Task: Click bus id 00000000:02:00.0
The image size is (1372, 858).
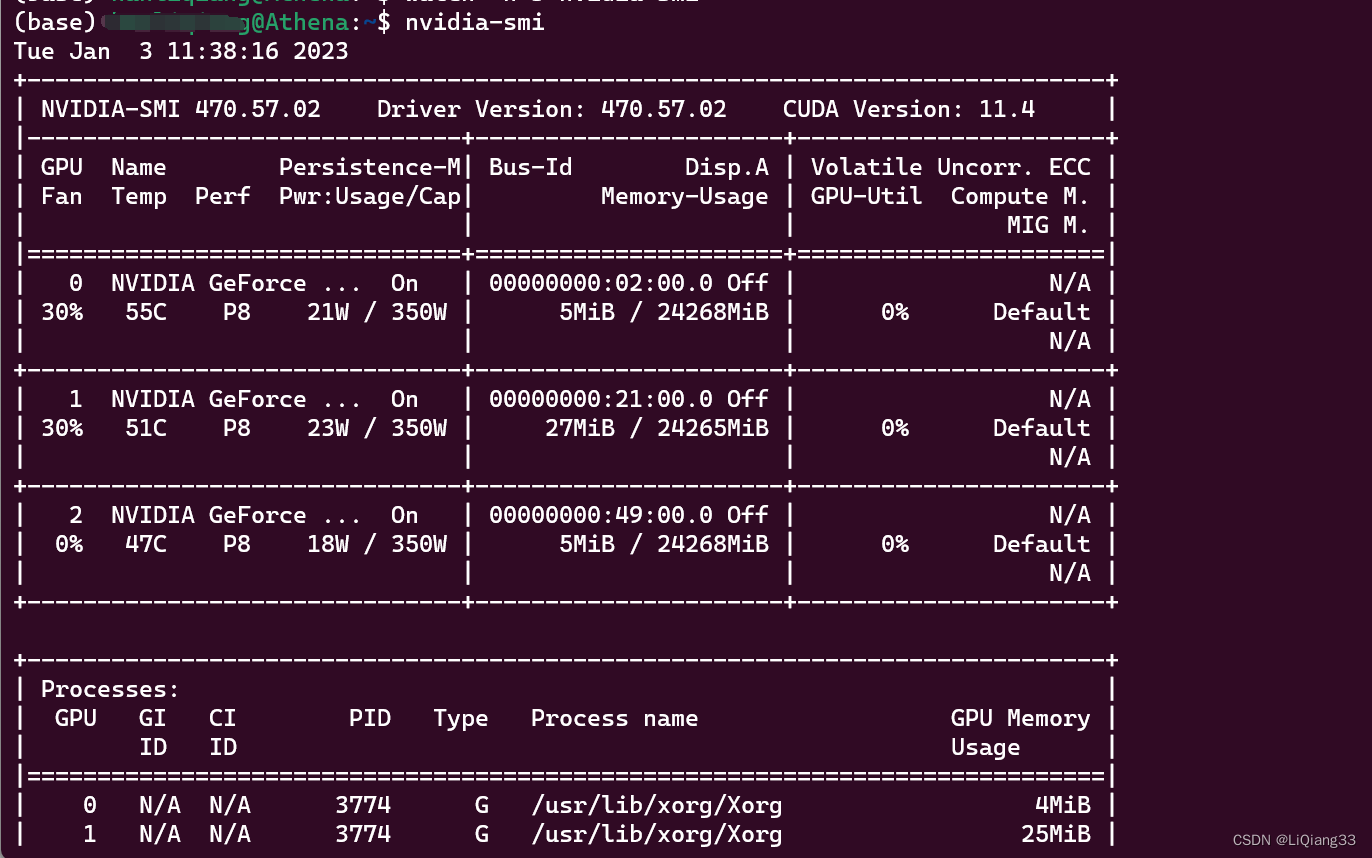Action: tap(601, 283)
